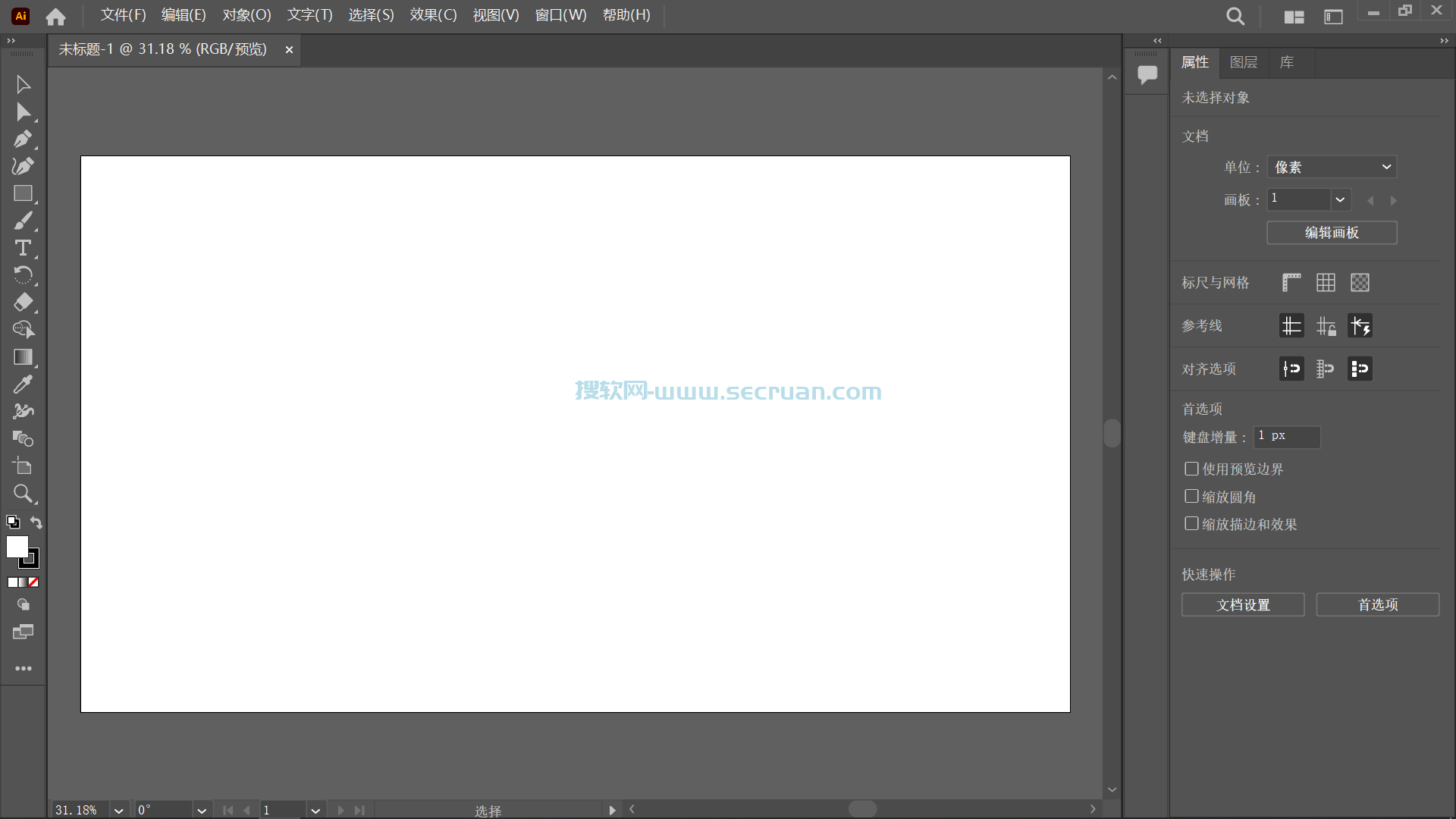Select the Eraser tool

point(23,303)
